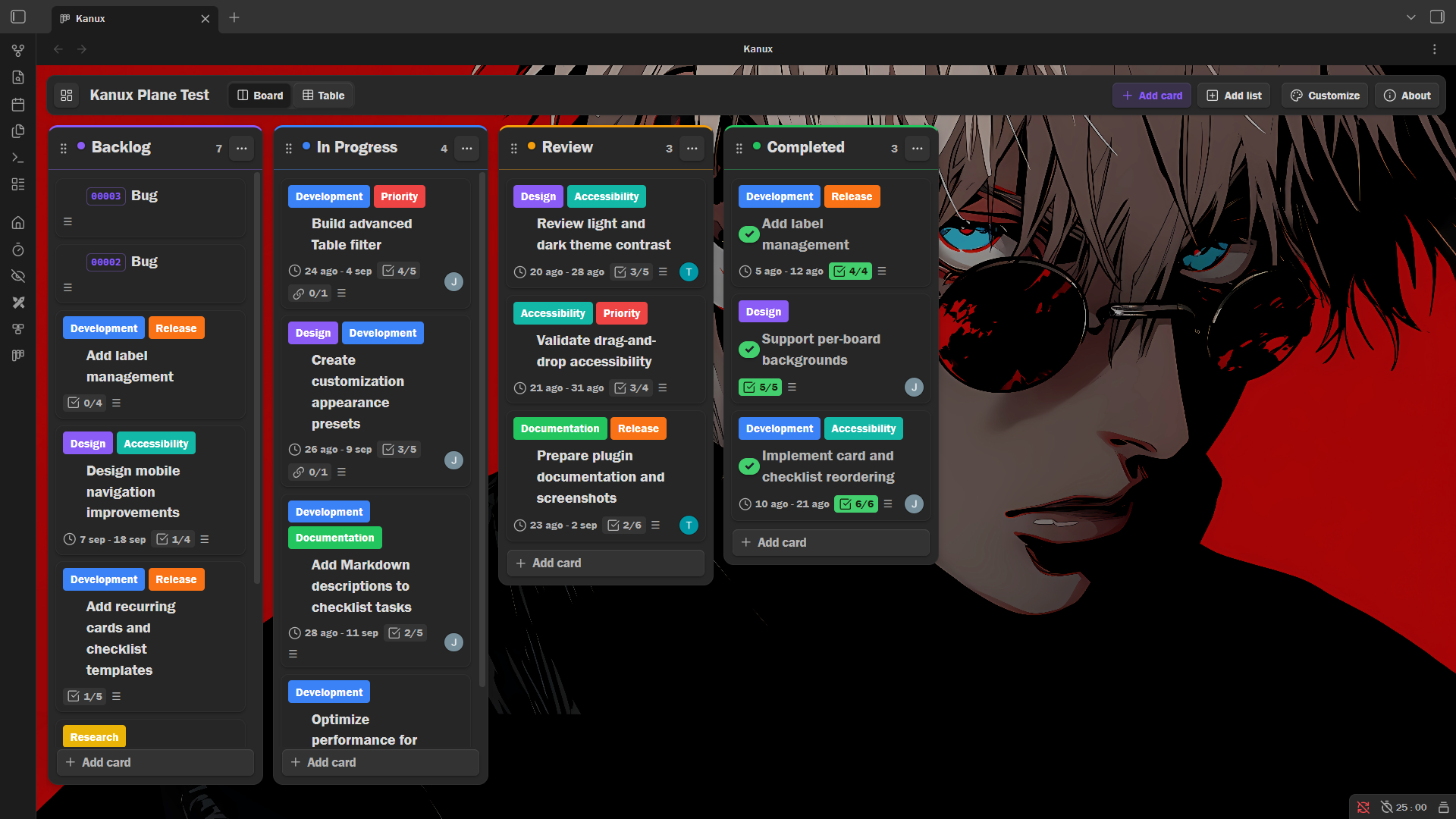Click the In Progress list vertical scrollbar
The width and height of the screenshot is (1456, 819).
click(482, 430)
